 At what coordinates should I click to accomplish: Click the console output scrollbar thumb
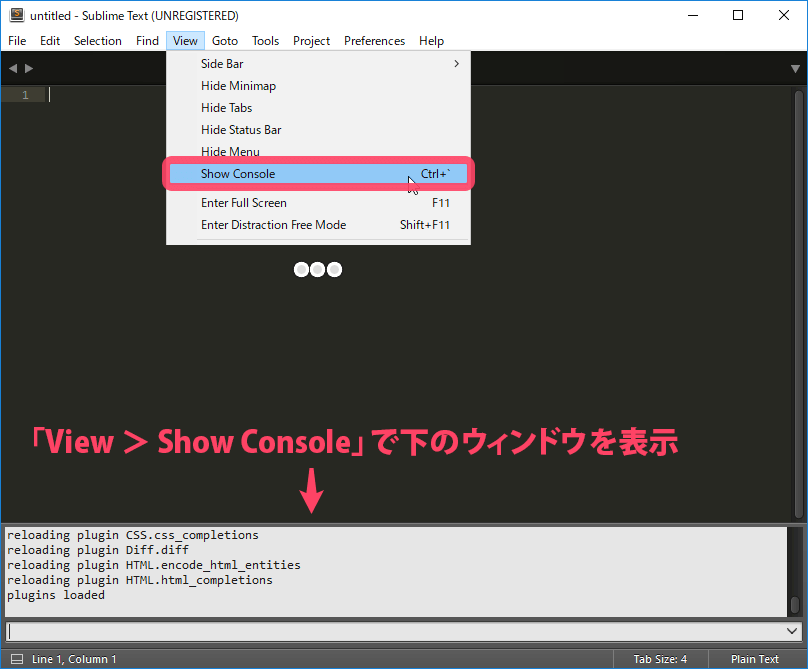pyautogui.click(x=795, y=605)
